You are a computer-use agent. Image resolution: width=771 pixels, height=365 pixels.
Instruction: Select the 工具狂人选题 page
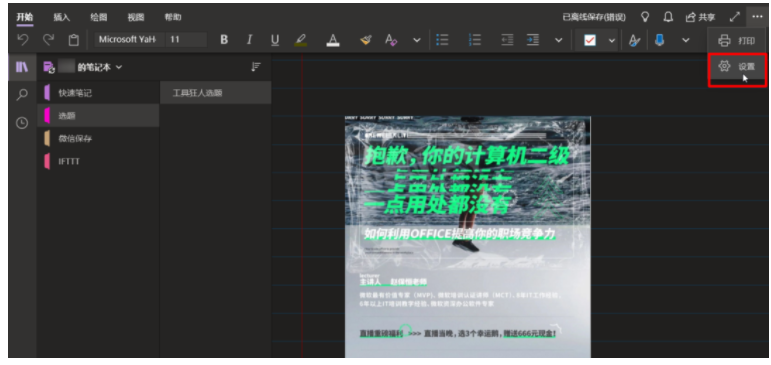[215, 93]
